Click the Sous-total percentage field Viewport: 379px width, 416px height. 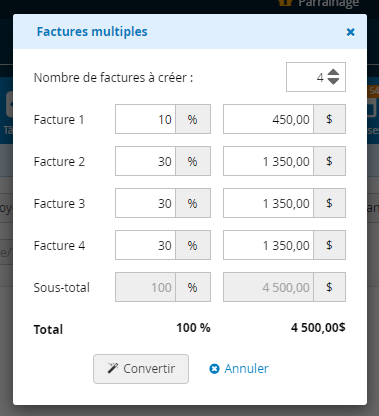point(145,287)
